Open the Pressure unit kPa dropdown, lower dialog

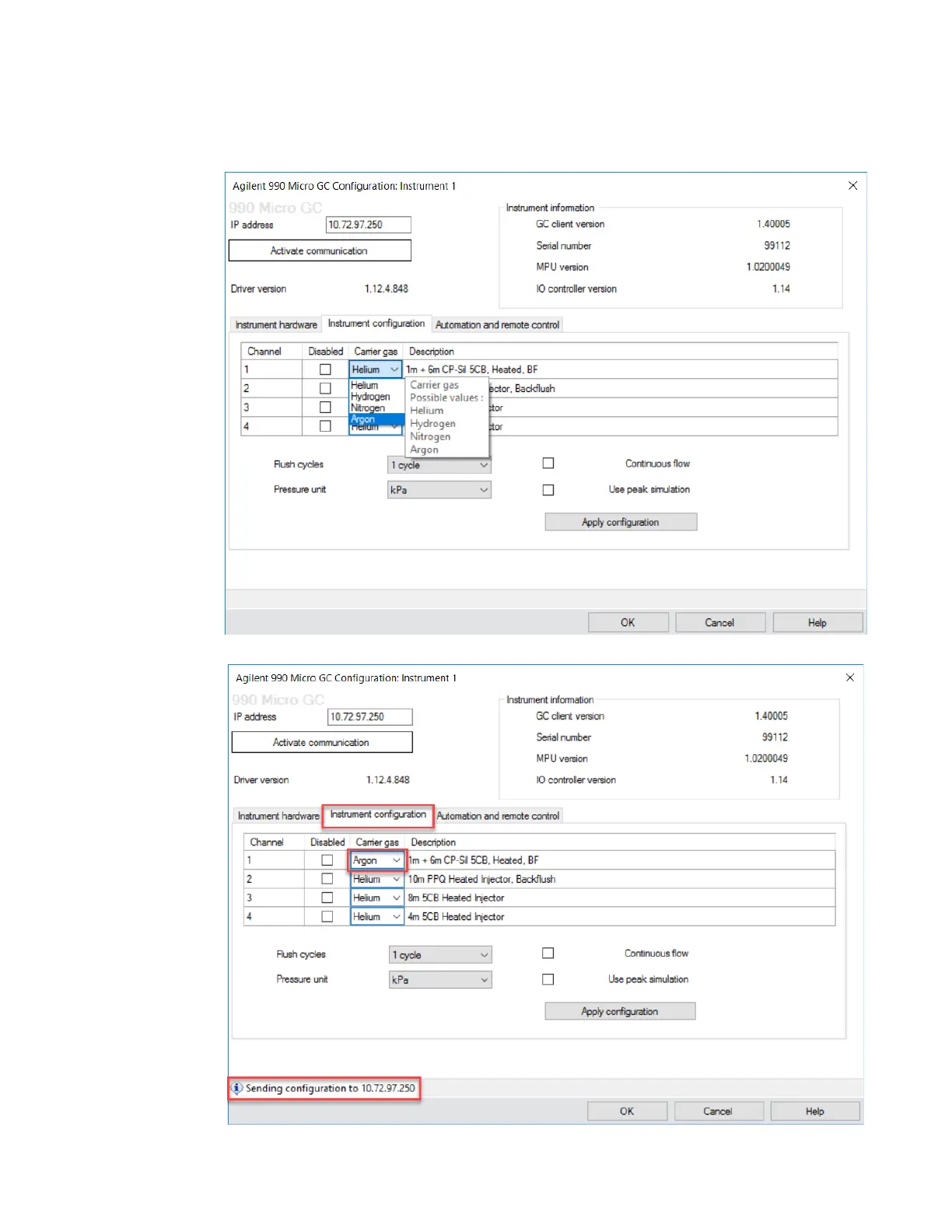(441, 980)
